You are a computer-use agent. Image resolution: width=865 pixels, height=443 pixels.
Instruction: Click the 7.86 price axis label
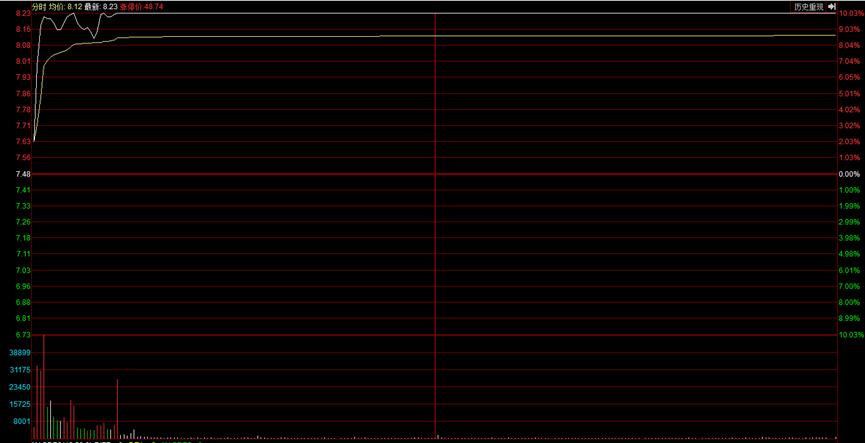click(x=23, y=94)
